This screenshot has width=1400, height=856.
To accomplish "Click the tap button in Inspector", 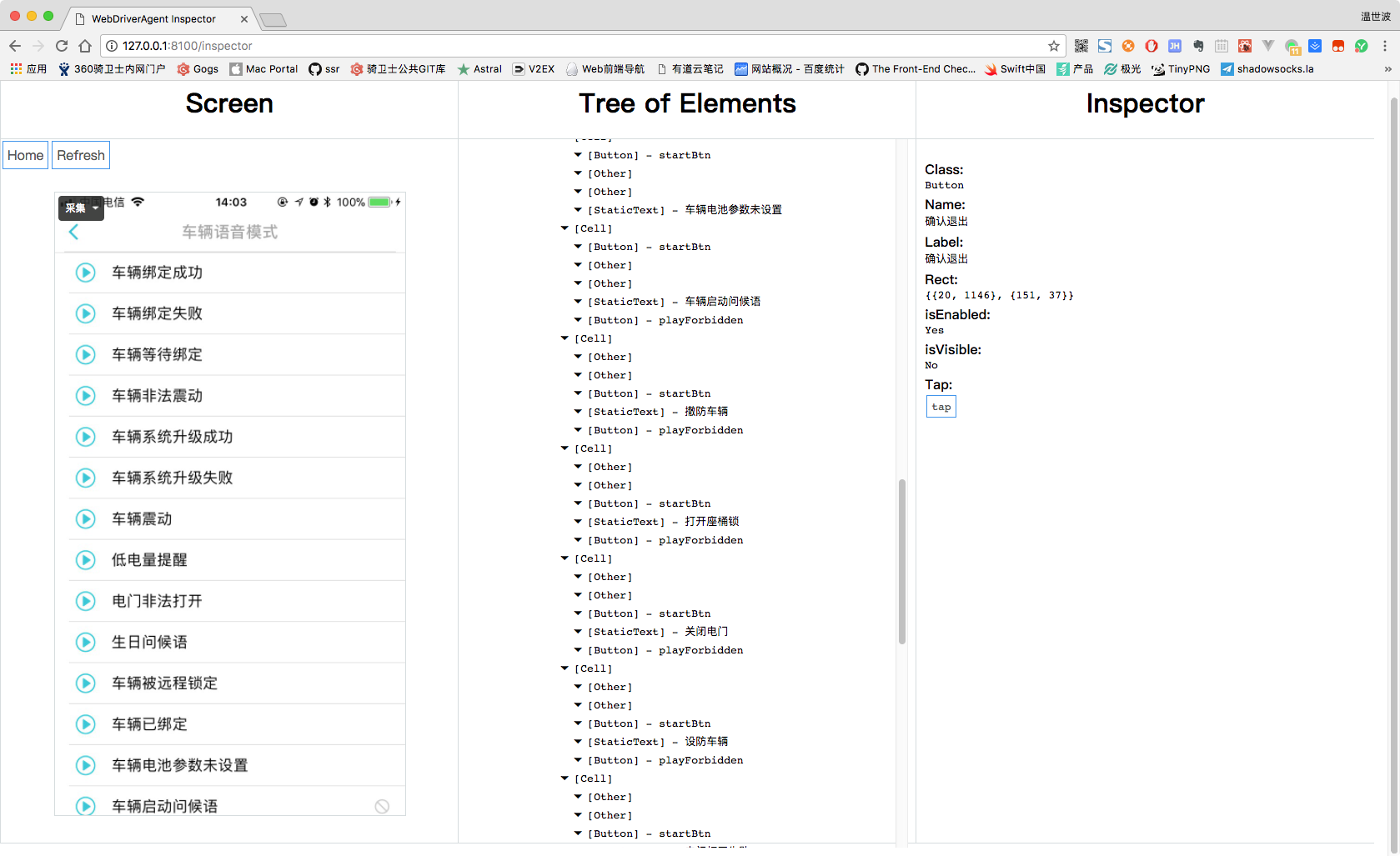I will click(x=941, y=407).
